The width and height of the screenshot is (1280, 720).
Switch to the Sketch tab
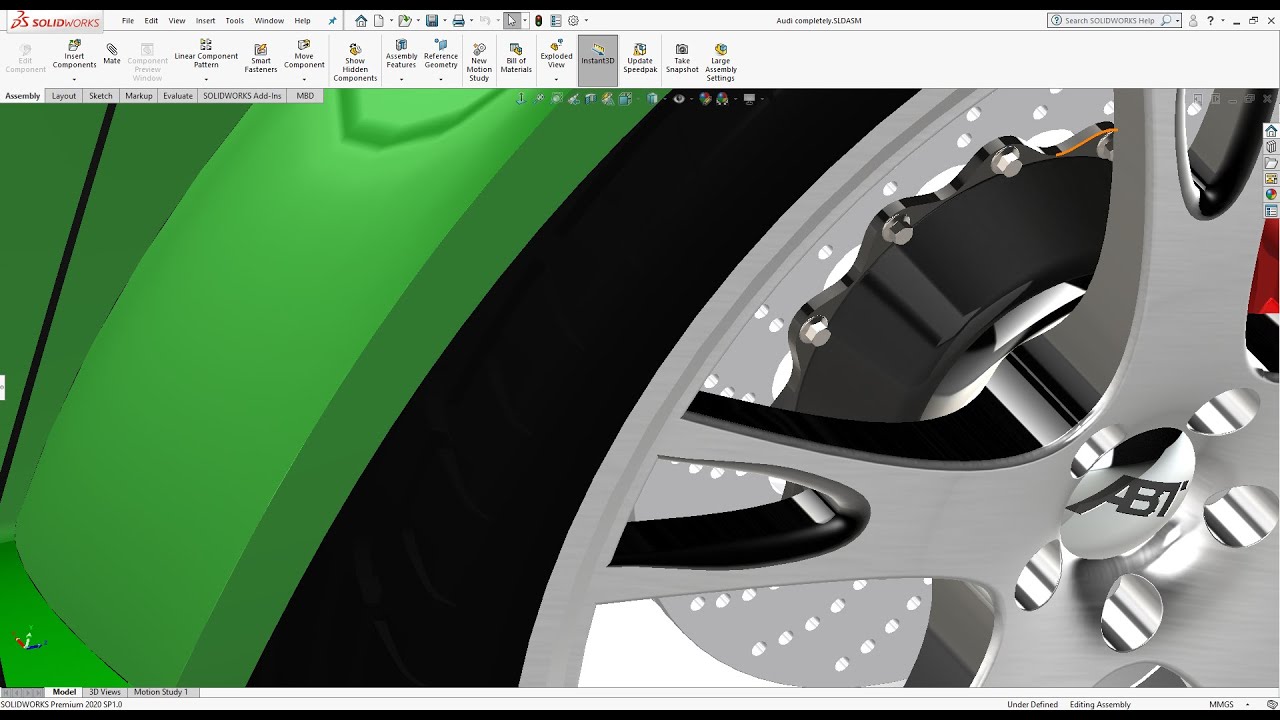click(101, 96)
